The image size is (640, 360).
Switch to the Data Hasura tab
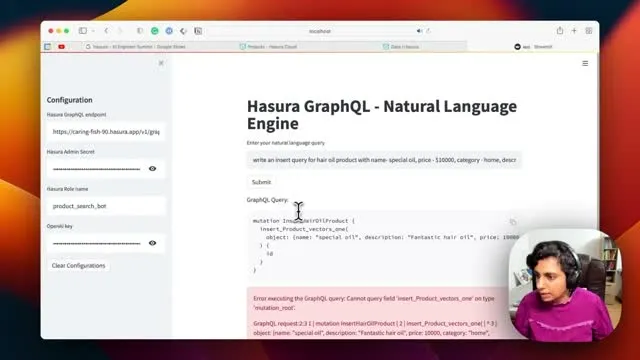point(401,47)
